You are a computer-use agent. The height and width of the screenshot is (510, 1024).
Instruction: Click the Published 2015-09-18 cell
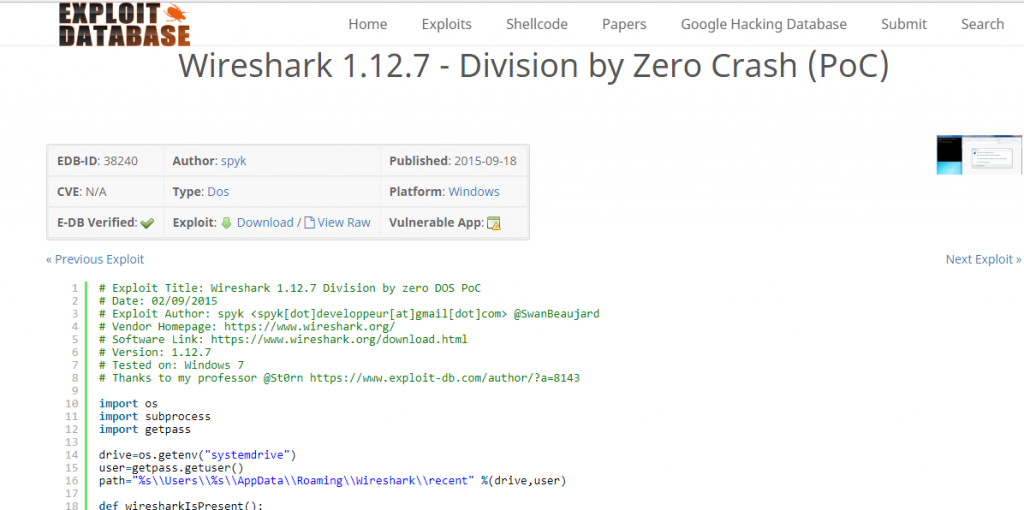(453, 161)
